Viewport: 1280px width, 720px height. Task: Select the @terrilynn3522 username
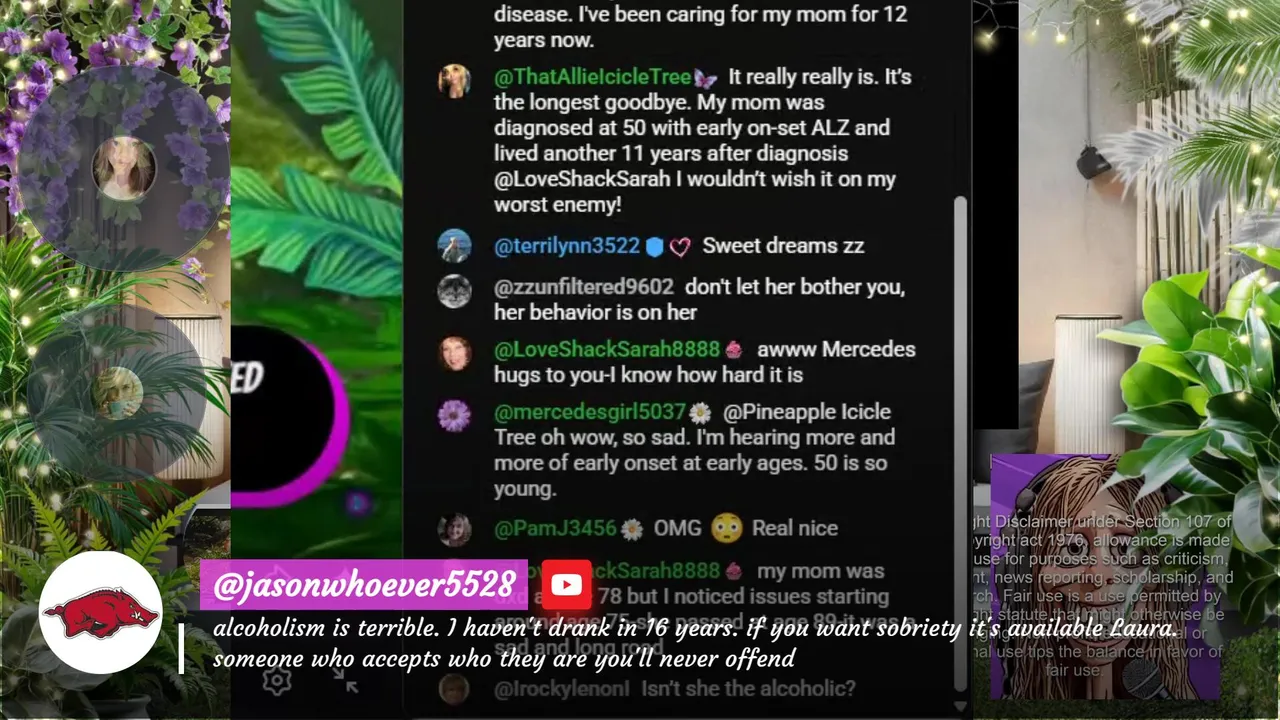(567, 246)
